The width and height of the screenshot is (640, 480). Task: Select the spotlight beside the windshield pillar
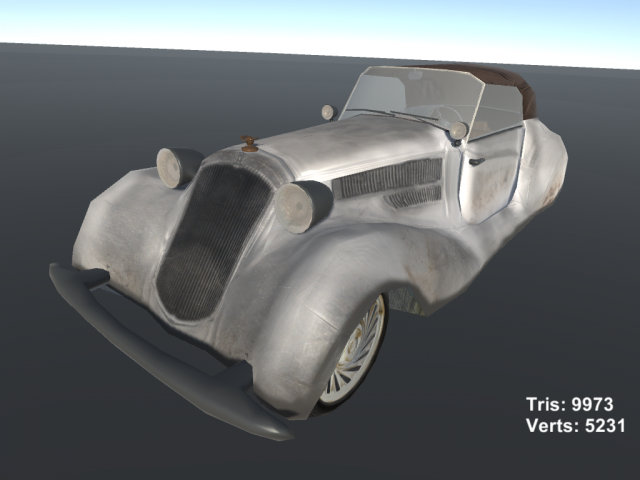457,130
